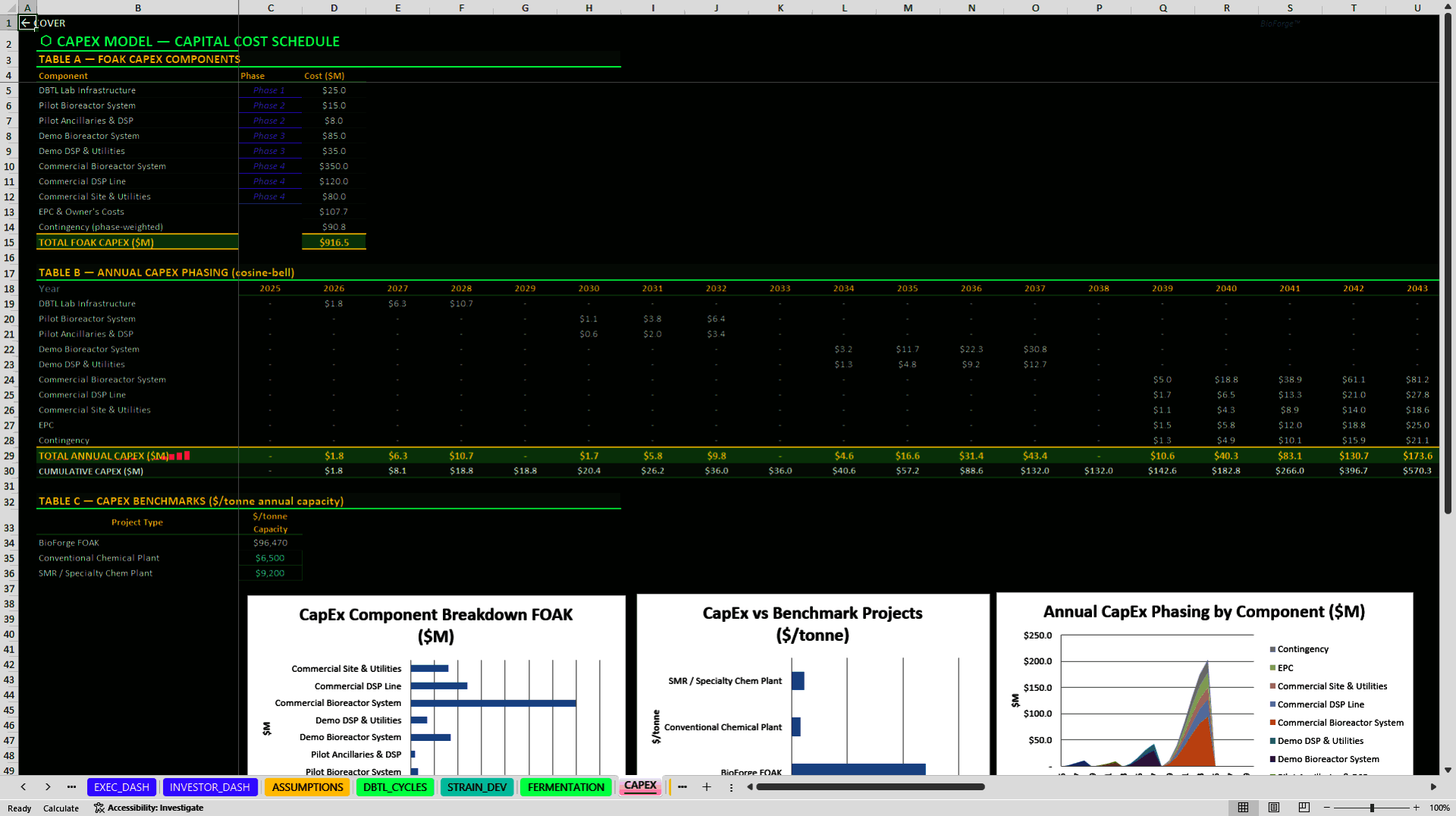Zoom out with minus button

click(x=1327, y=808)
